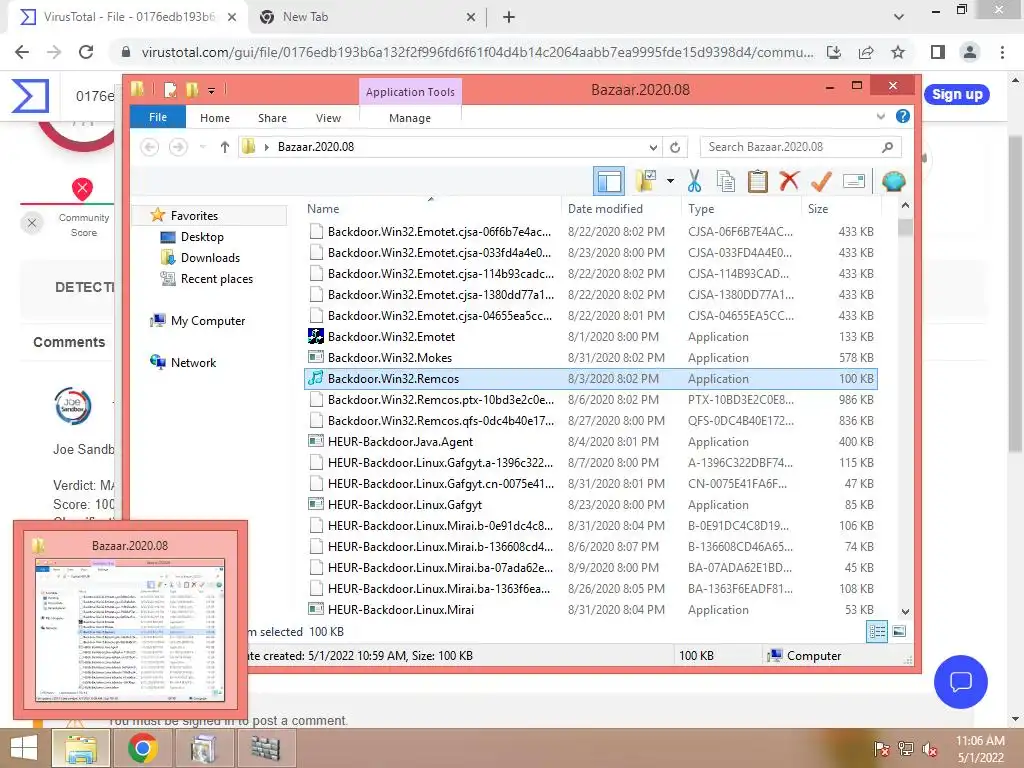Viewport: 1024px width, 768px height.
Task: Switch to the View ribbon tab
Action: [x=328, y=118]
